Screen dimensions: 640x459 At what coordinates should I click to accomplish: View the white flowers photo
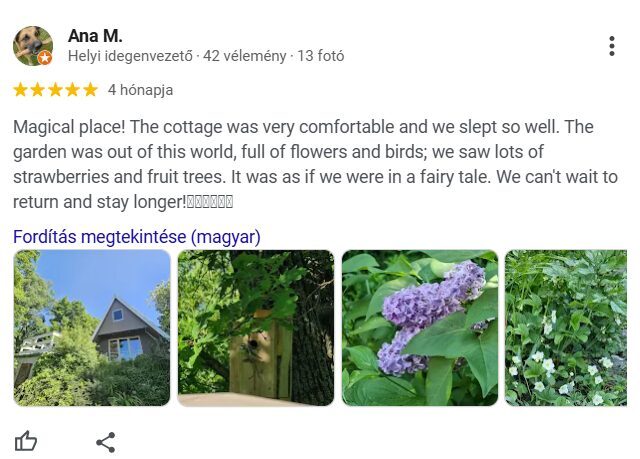[x=566, y=328]
